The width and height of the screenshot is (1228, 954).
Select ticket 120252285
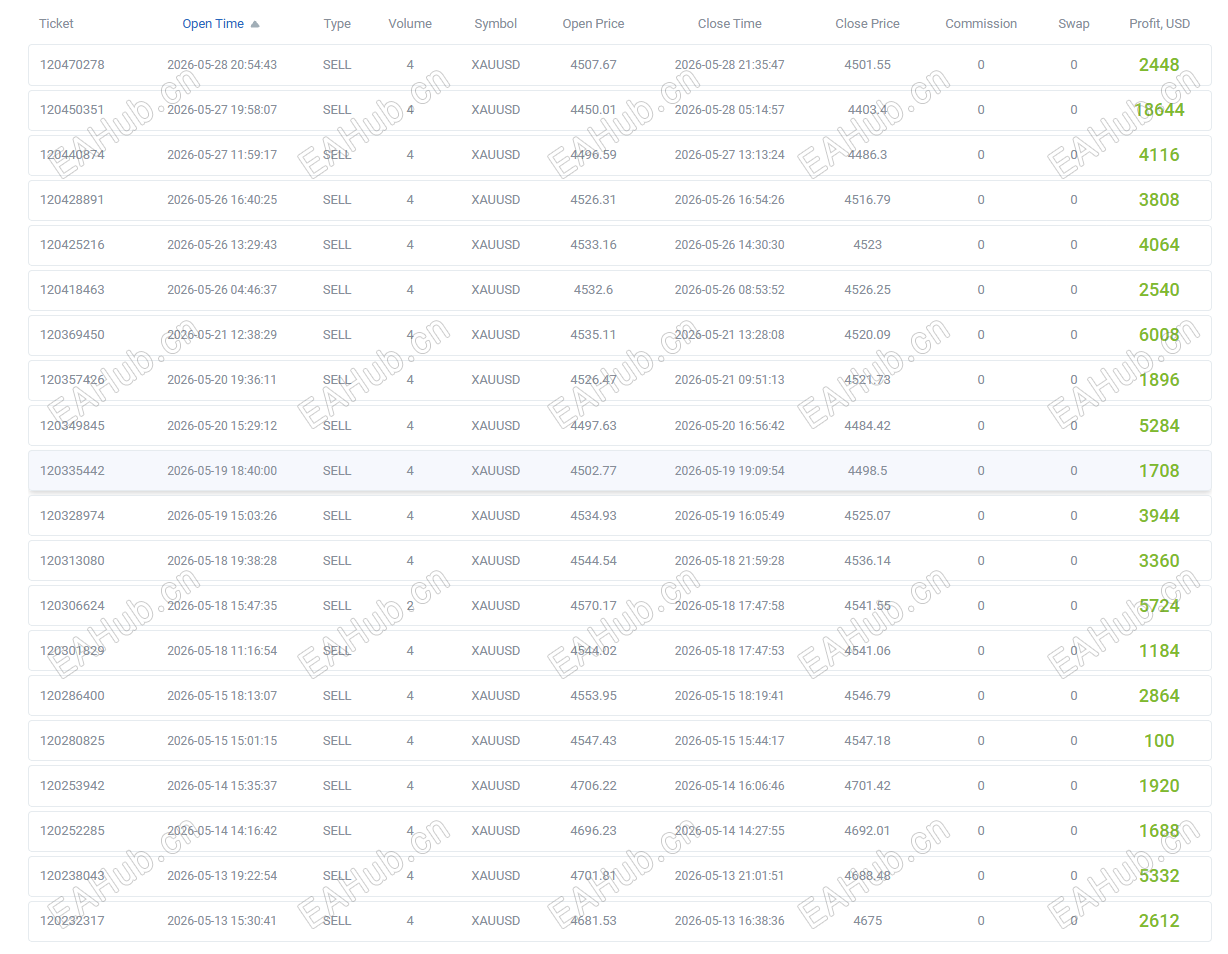[x=72, y=831]
